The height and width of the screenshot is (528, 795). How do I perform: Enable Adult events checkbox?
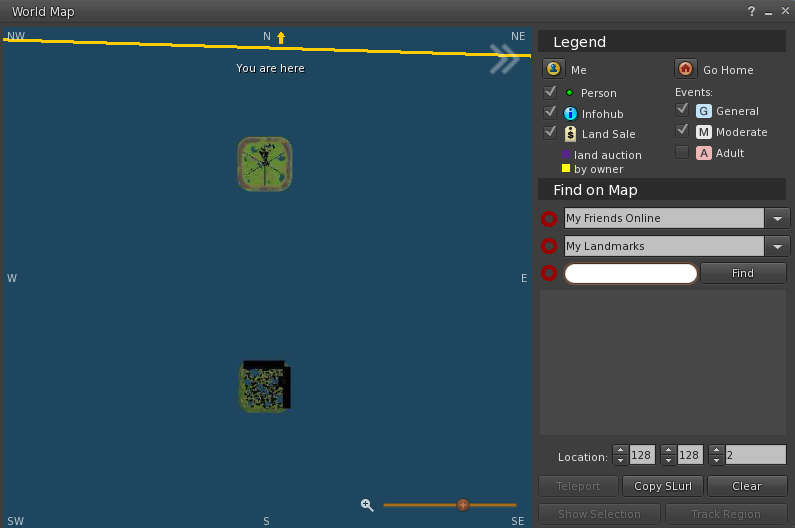(682, 152)
